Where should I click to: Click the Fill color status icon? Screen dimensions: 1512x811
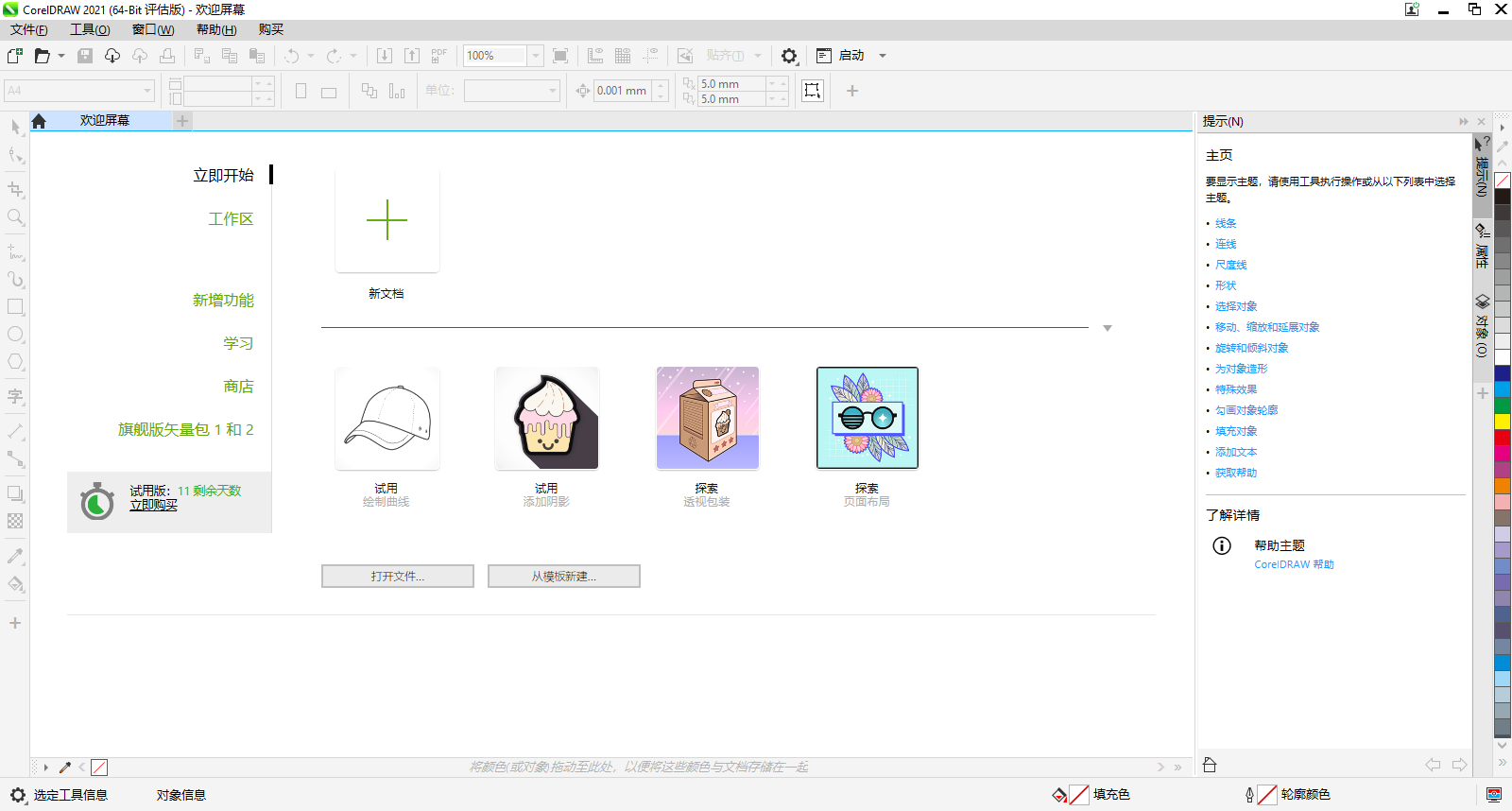tap(1060, 795)
